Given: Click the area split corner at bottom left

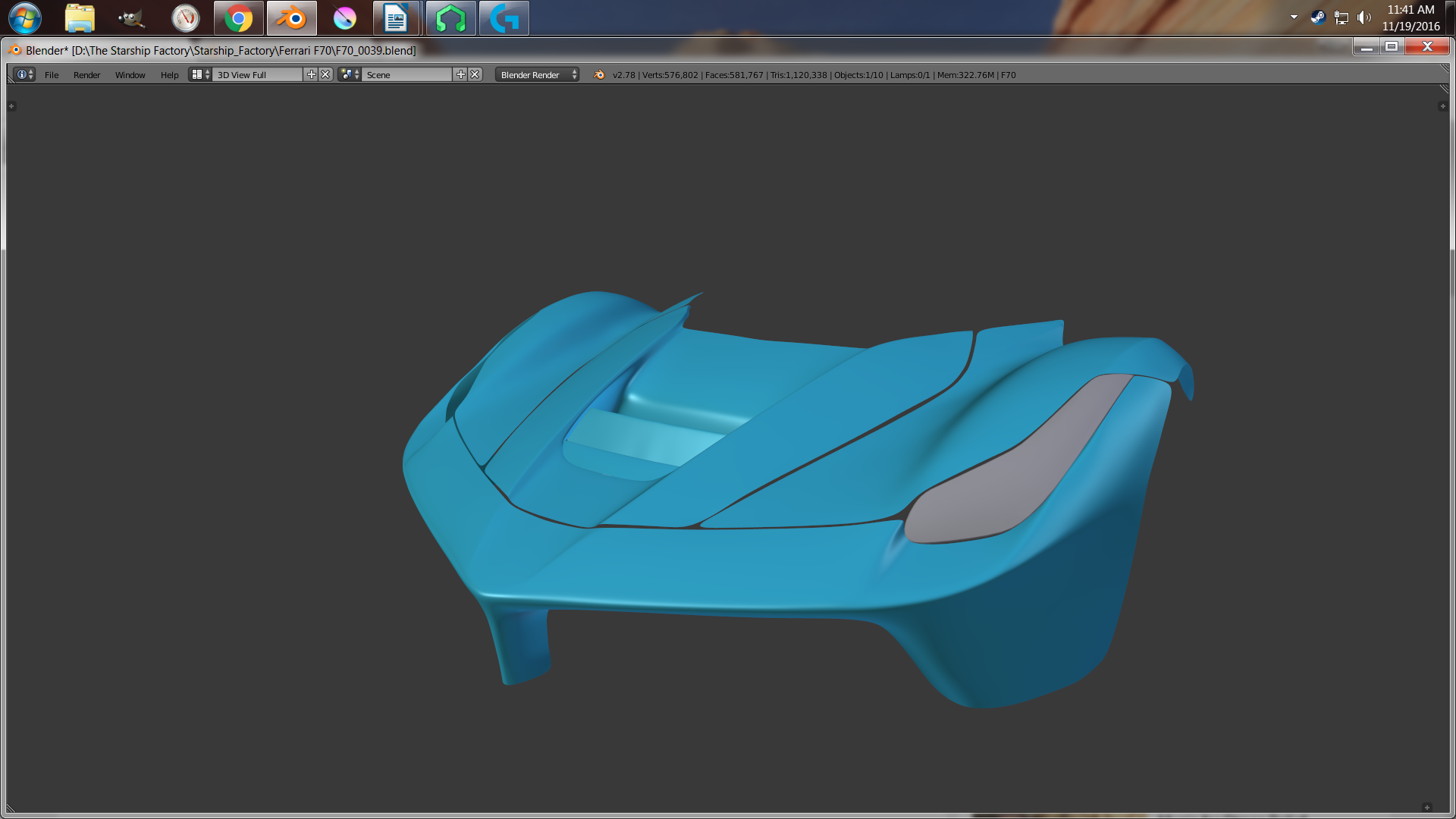Looking at the screenshot, I should click(11, 808).
